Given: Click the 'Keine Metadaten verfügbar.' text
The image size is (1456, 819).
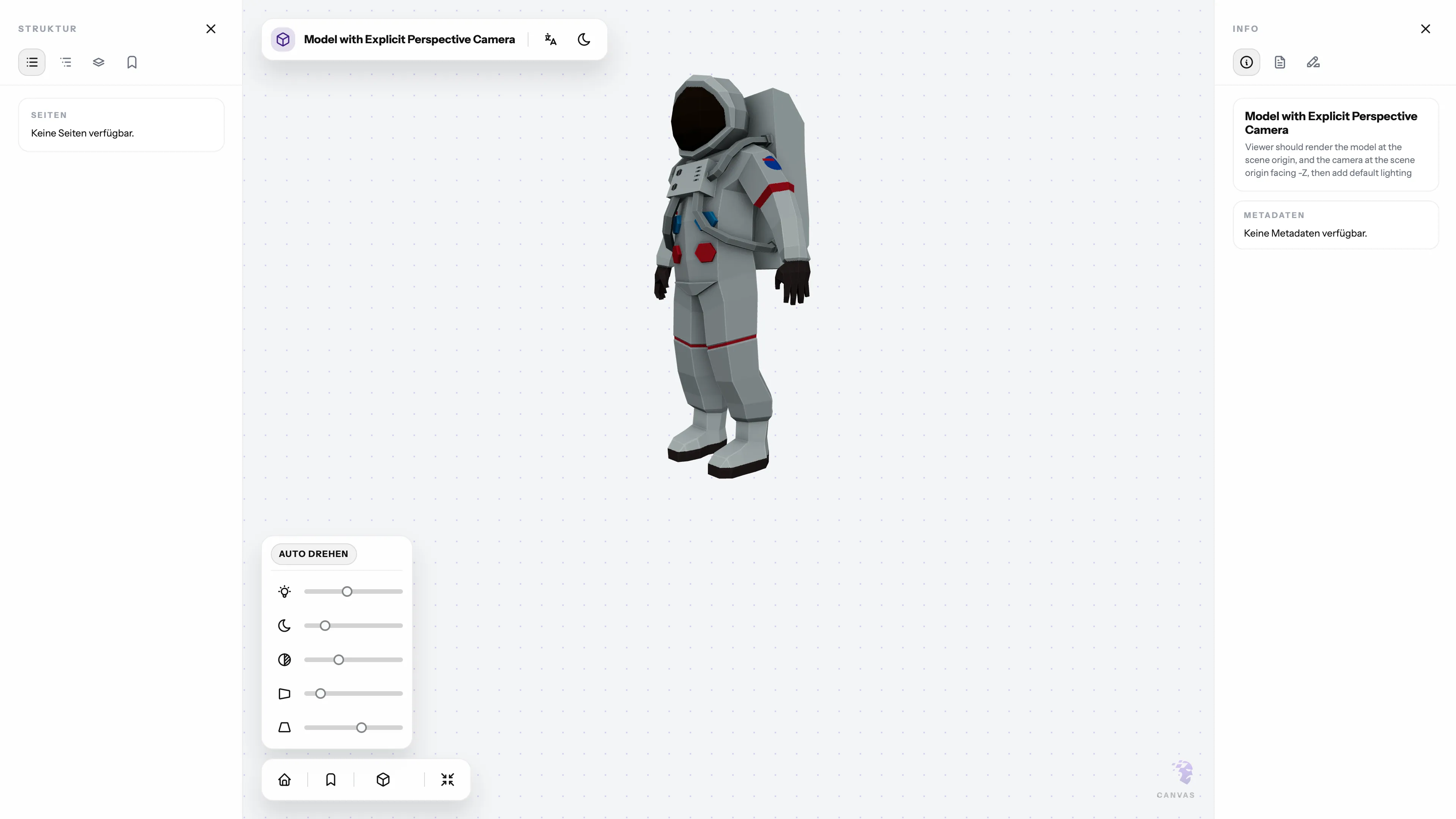Looking at the screenshot, I should pos(1305,233).
